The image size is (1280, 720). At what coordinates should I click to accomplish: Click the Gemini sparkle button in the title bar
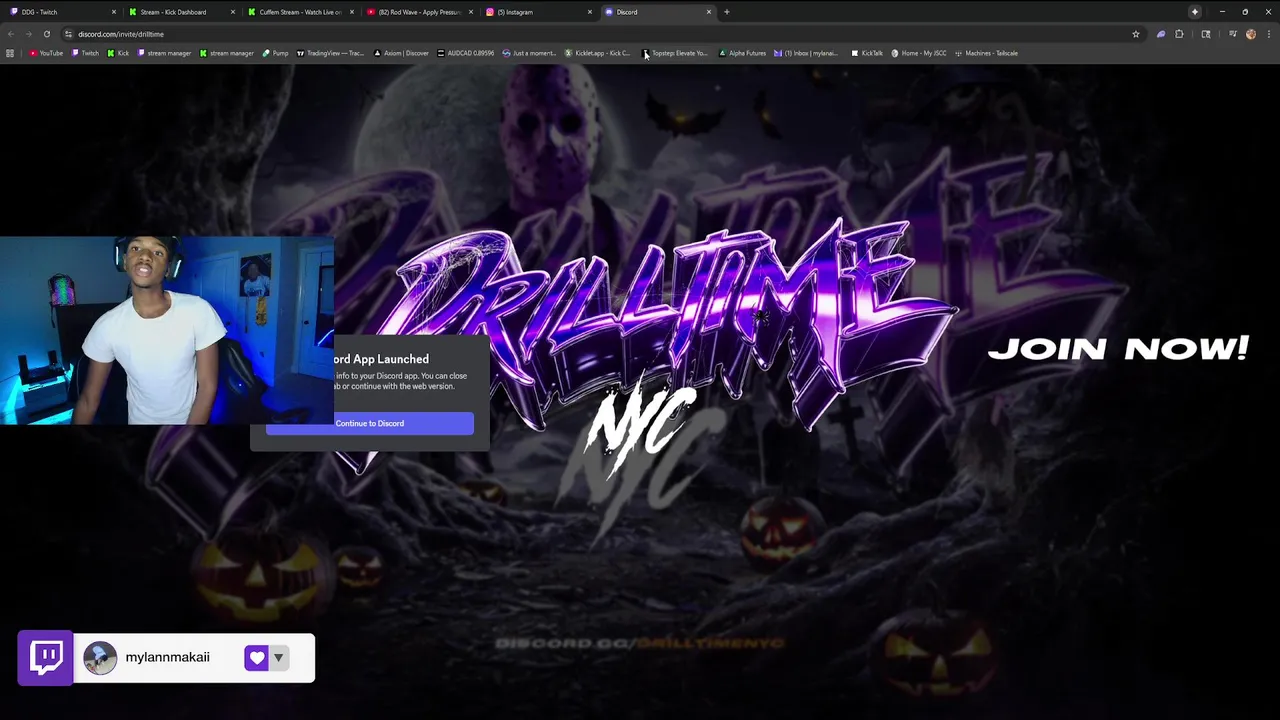[1195, 12]
